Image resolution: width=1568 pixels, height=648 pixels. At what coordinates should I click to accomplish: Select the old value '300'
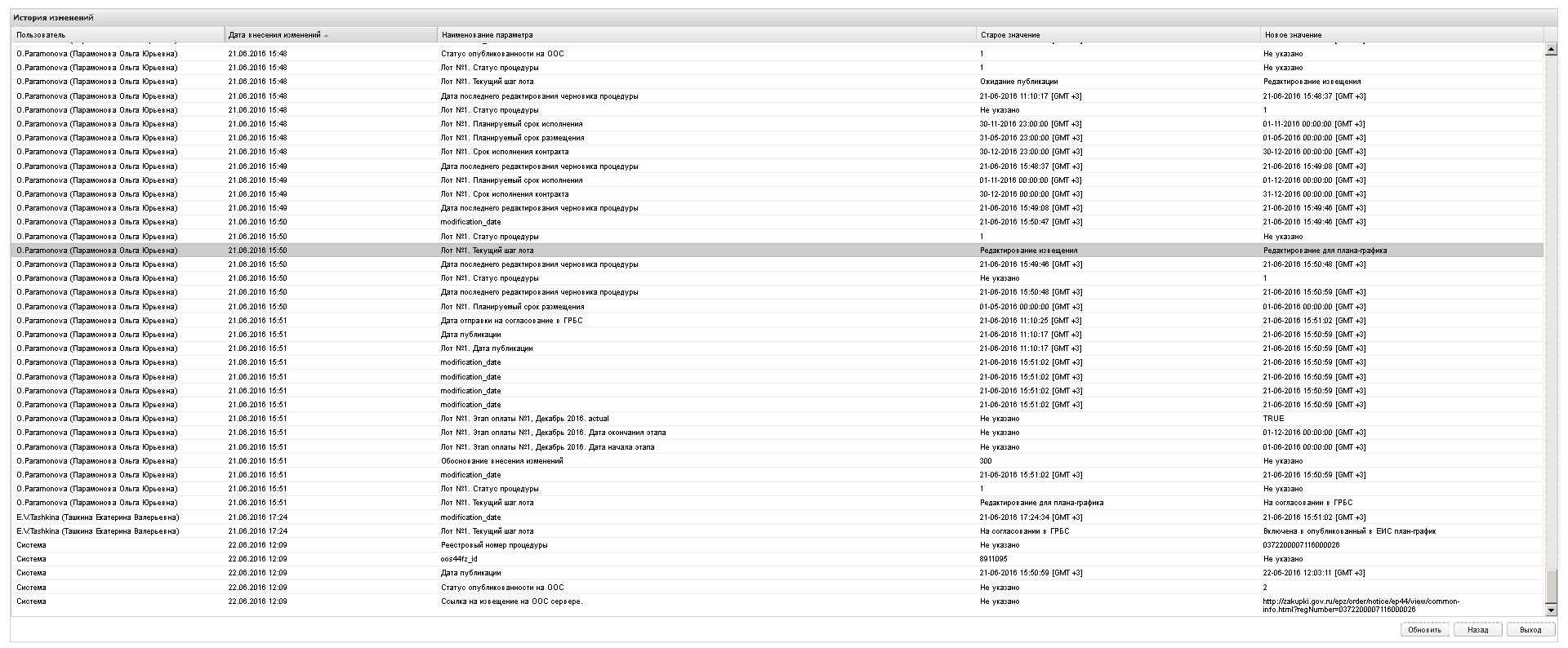coord(986,461)
